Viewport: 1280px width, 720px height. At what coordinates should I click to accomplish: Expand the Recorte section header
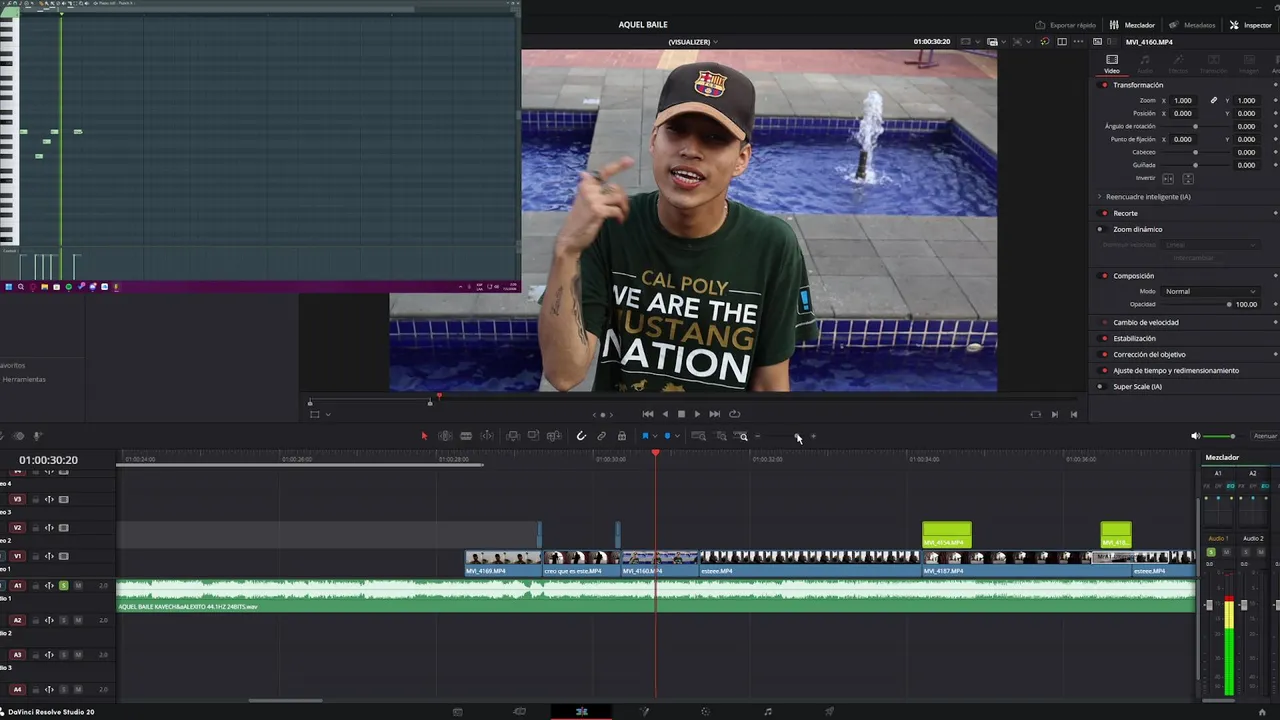click(x=1125, y=213)
